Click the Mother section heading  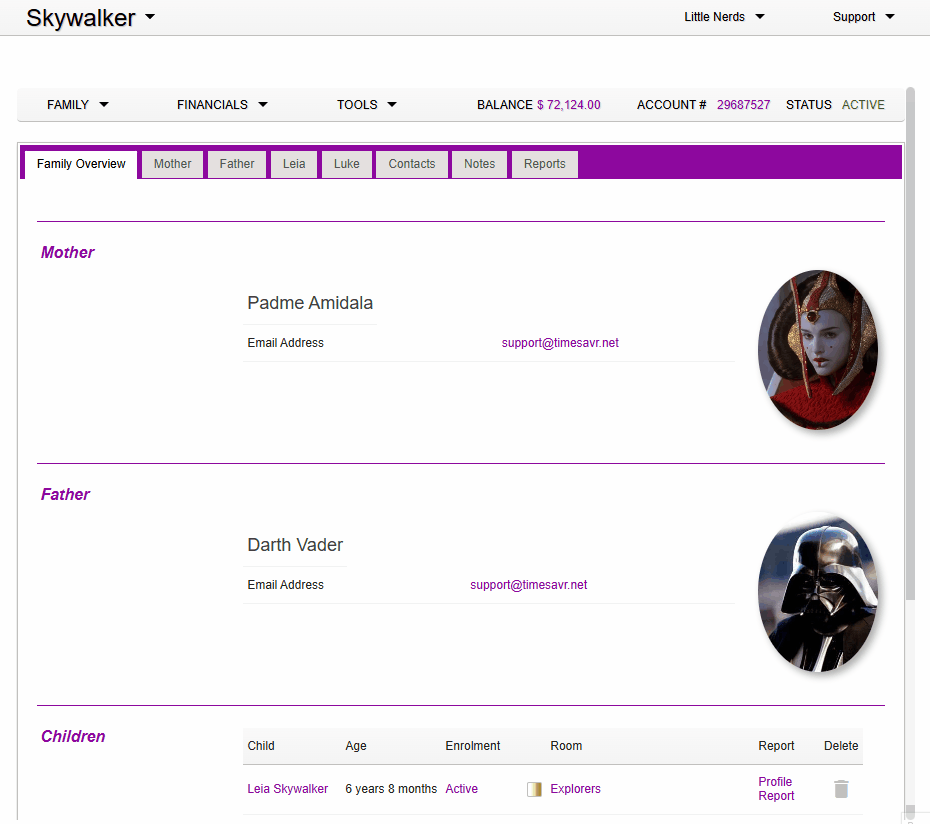(x=67, y=253)
